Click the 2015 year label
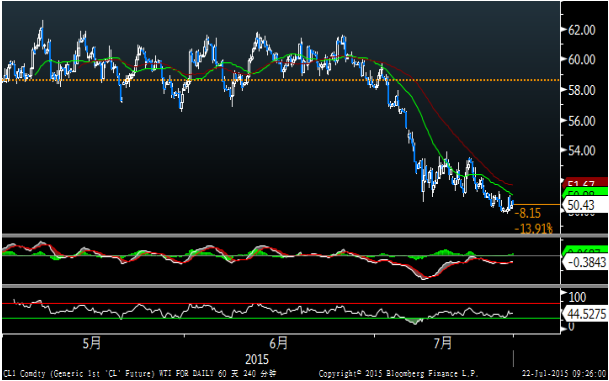 (257, 359)
